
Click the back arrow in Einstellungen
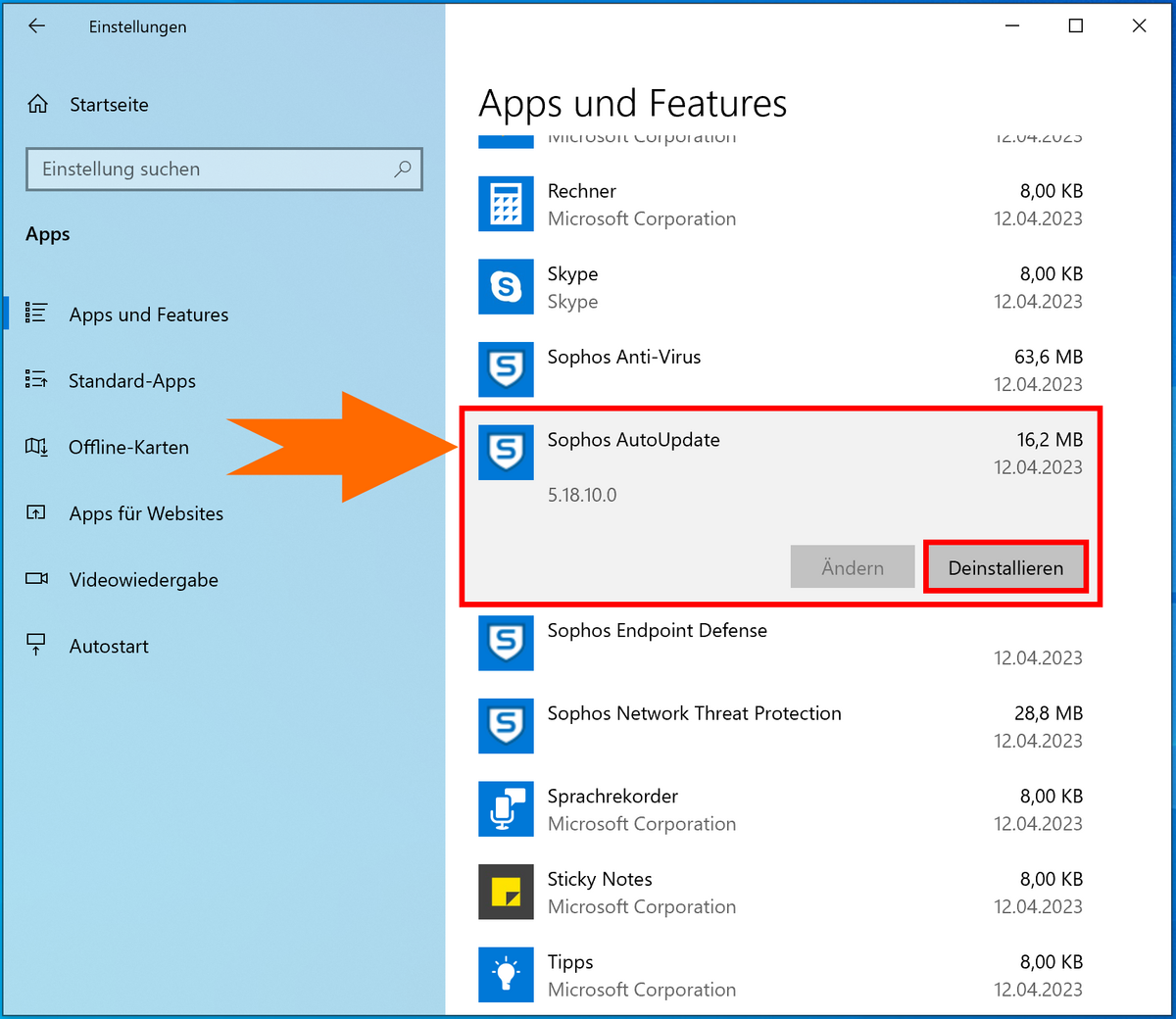(37, 26)
